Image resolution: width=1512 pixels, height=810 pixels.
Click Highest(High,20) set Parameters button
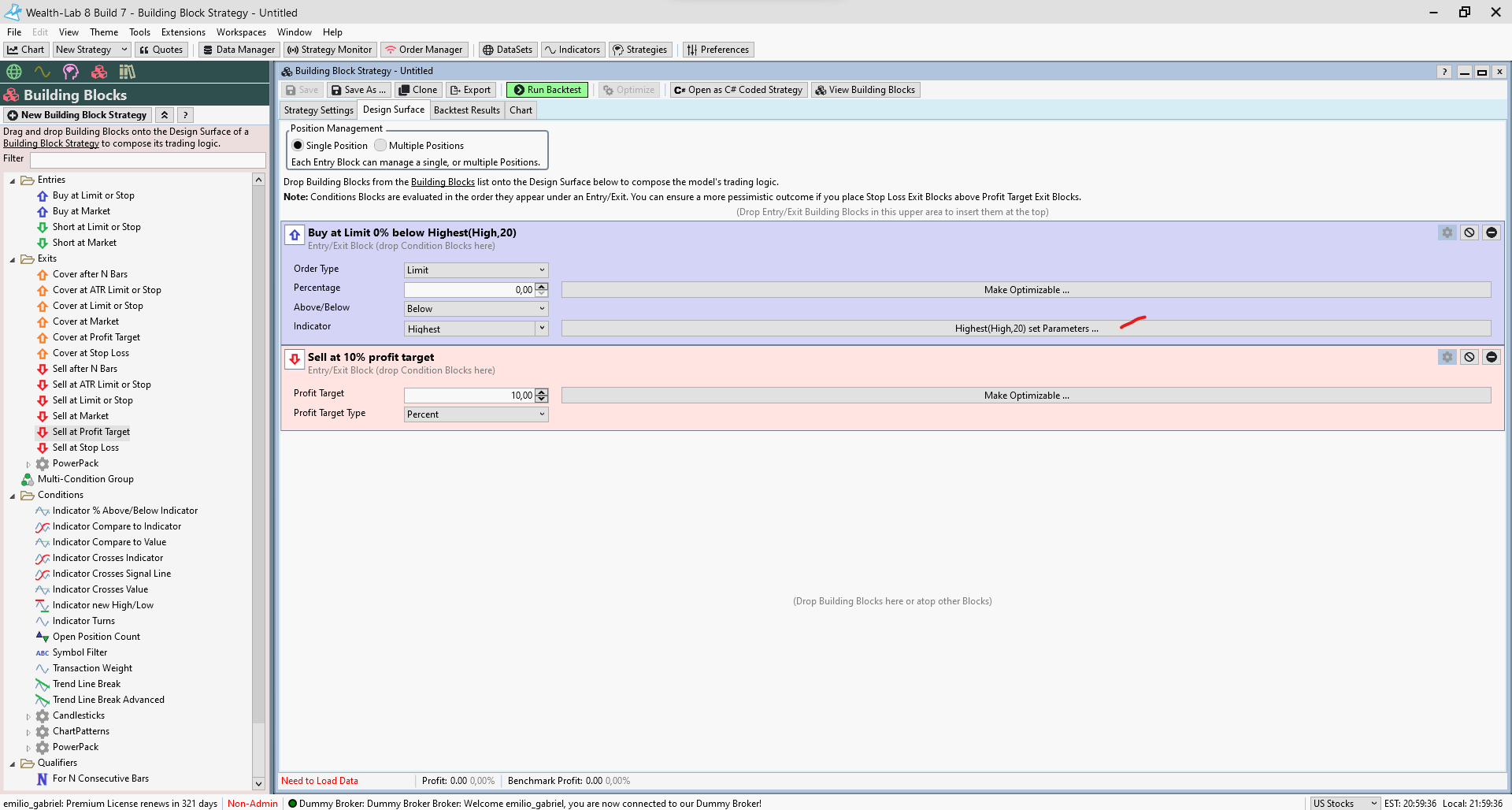[x=1025, y=329]
